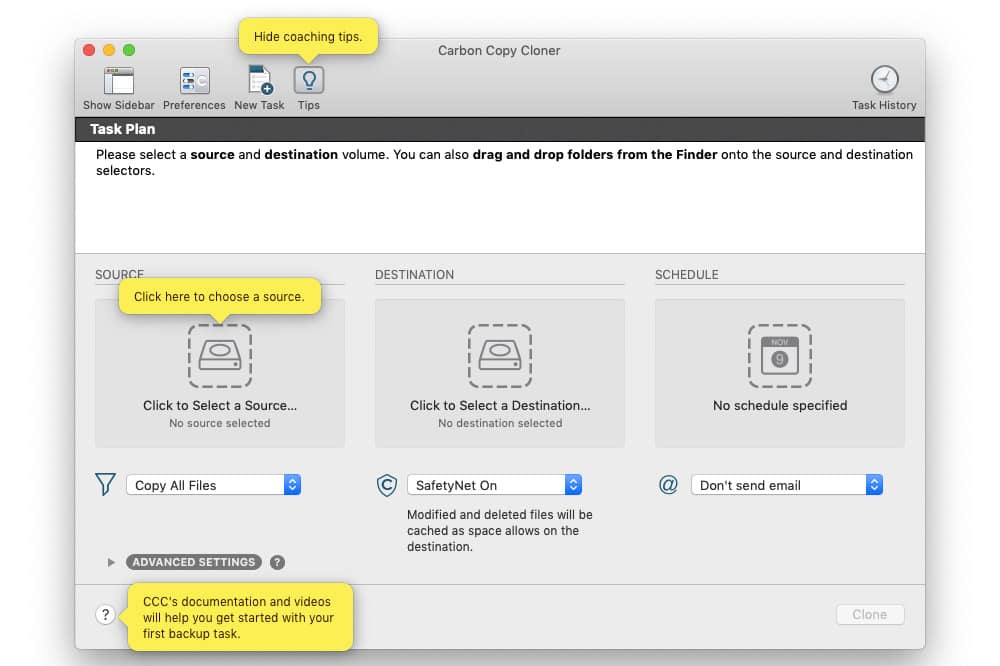This screenshot has height=666, width=1000.
Task: Click 'Modified and deleted files' SafetyNet description
Action: pyautogui.click(x=500, y=531)
